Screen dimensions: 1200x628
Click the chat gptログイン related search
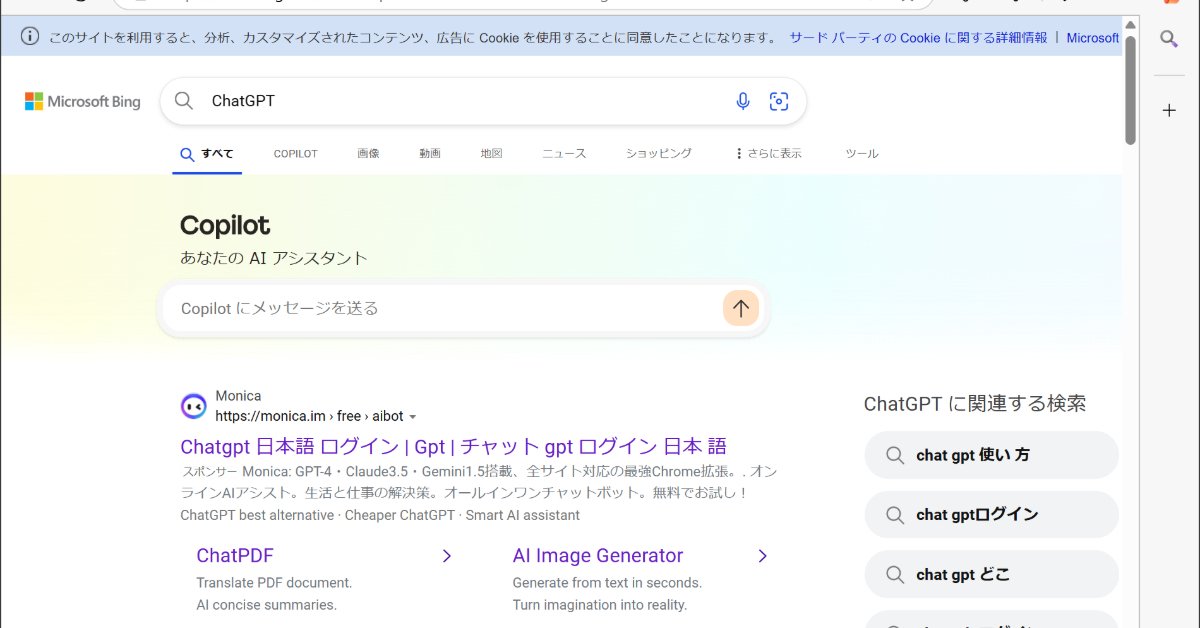(991, 514)
